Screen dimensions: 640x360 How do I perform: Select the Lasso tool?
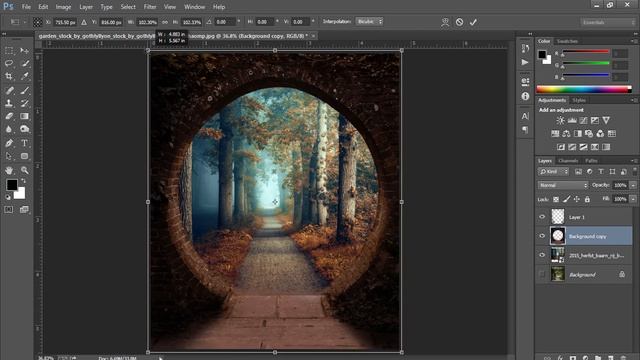[9, 63]
